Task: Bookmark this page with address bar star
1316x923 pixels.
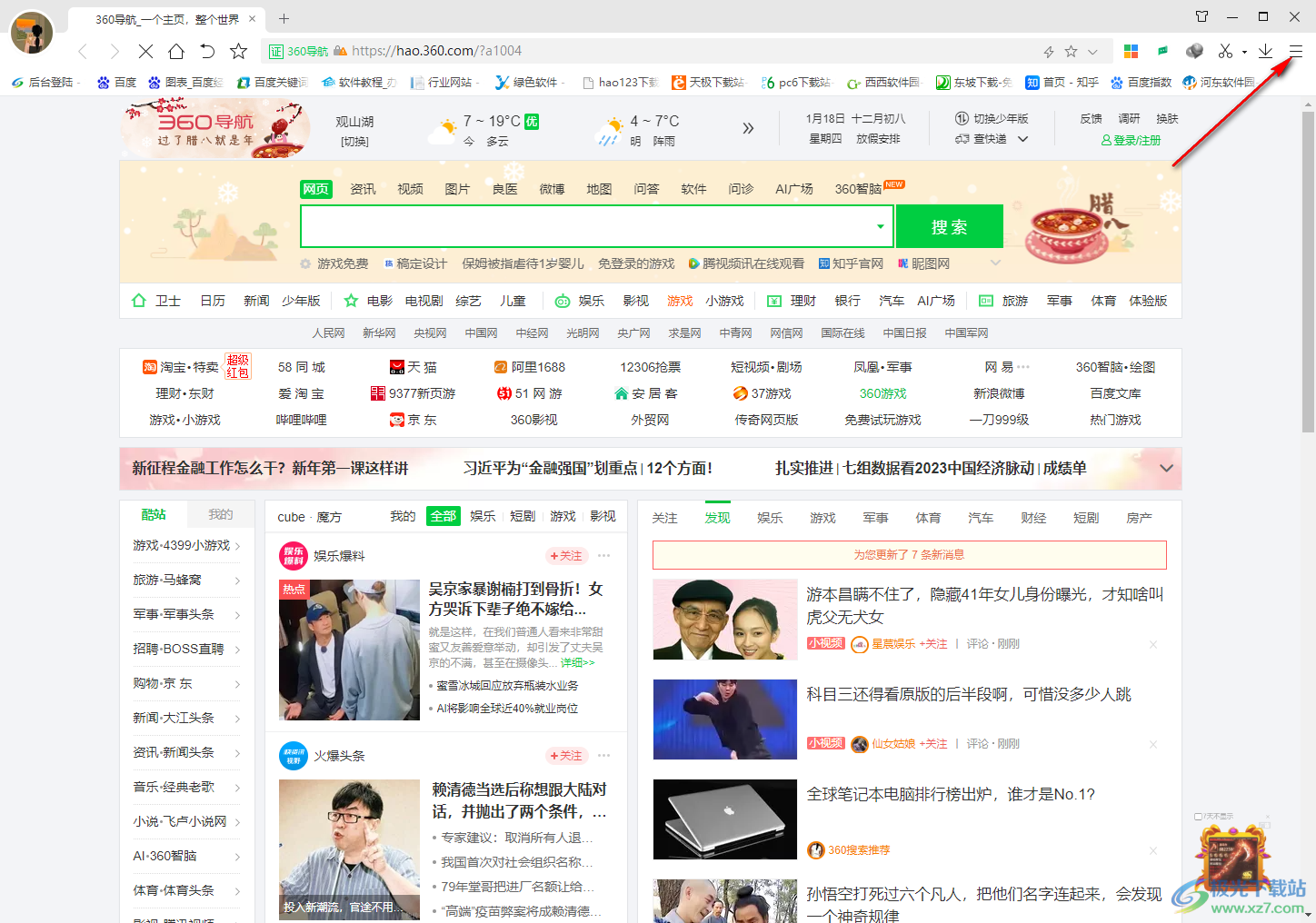Action: click(1071, 52)
